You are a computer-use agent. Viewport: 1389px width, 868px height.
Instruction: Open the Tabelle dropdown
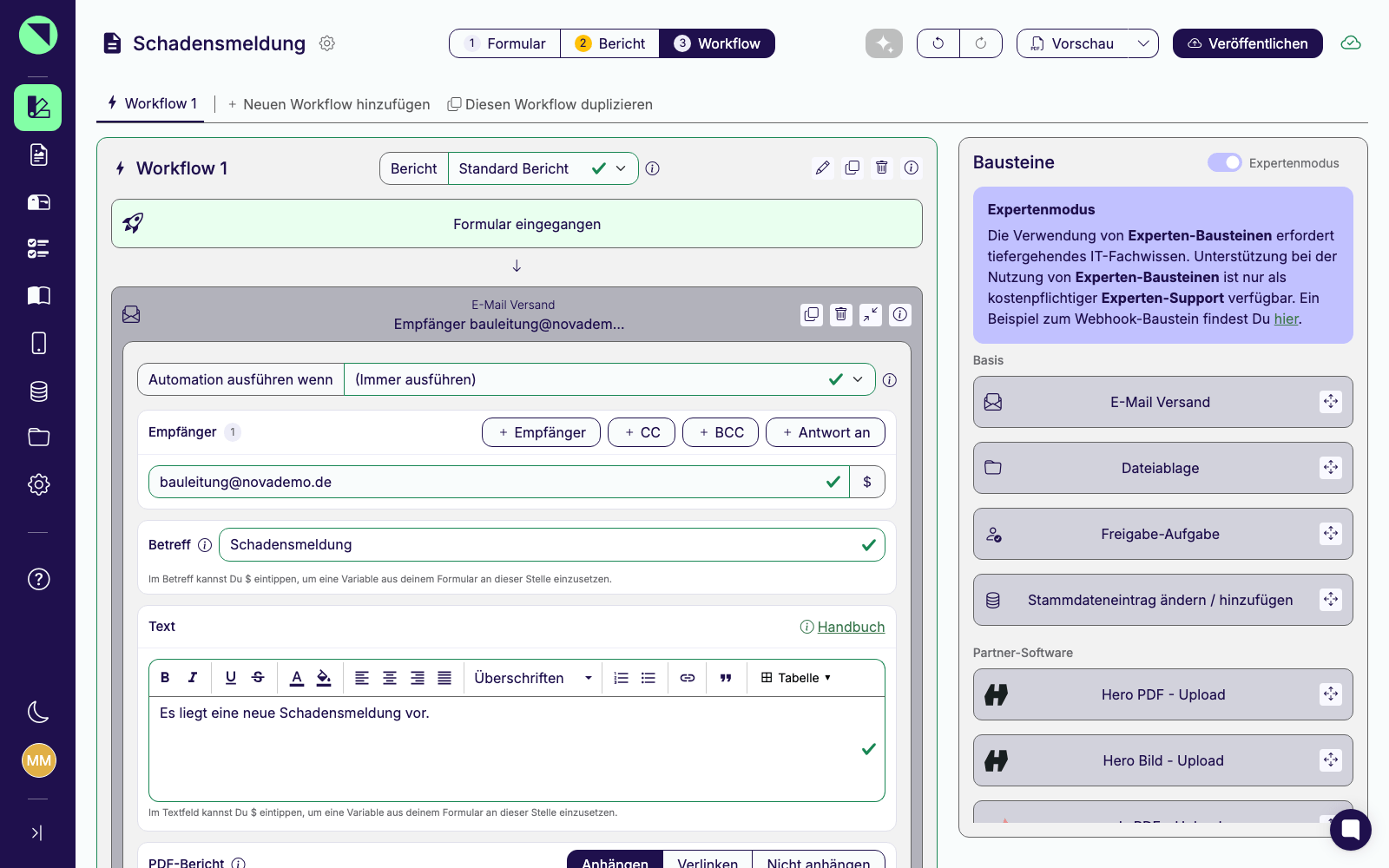(796, 678)
